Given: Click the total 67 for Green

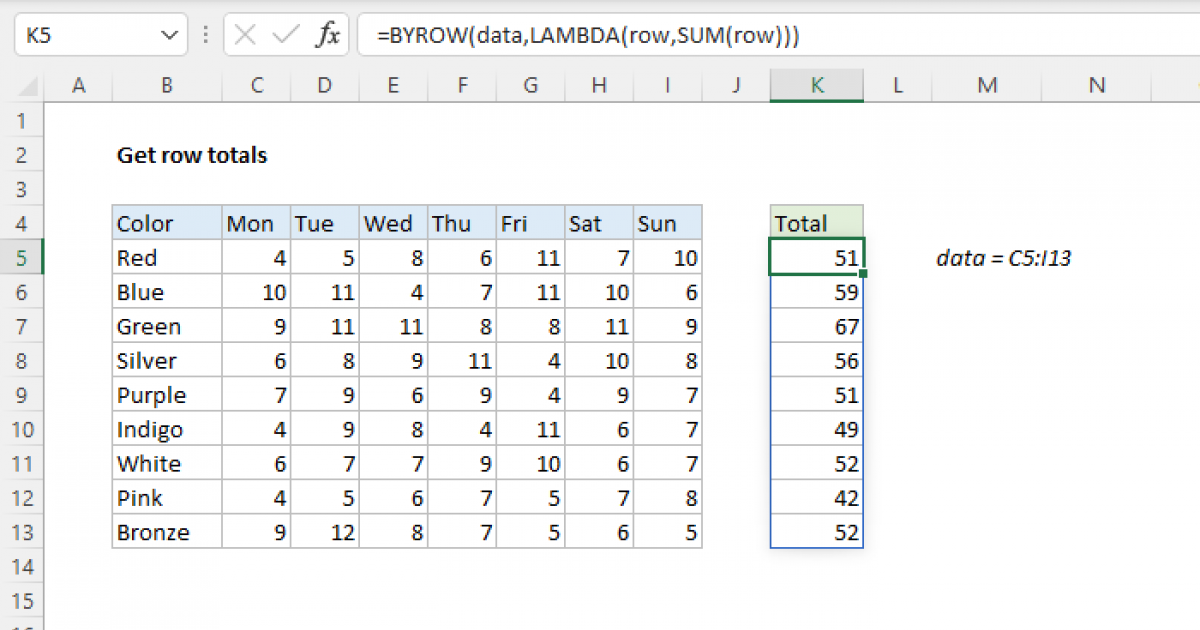Looking at the screenshot, I should click(x=817, y=327).
